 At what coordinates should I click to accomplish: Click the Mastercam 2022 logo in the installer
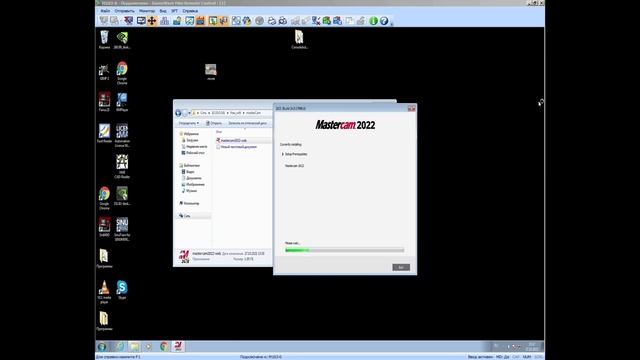tap(345, 125)
